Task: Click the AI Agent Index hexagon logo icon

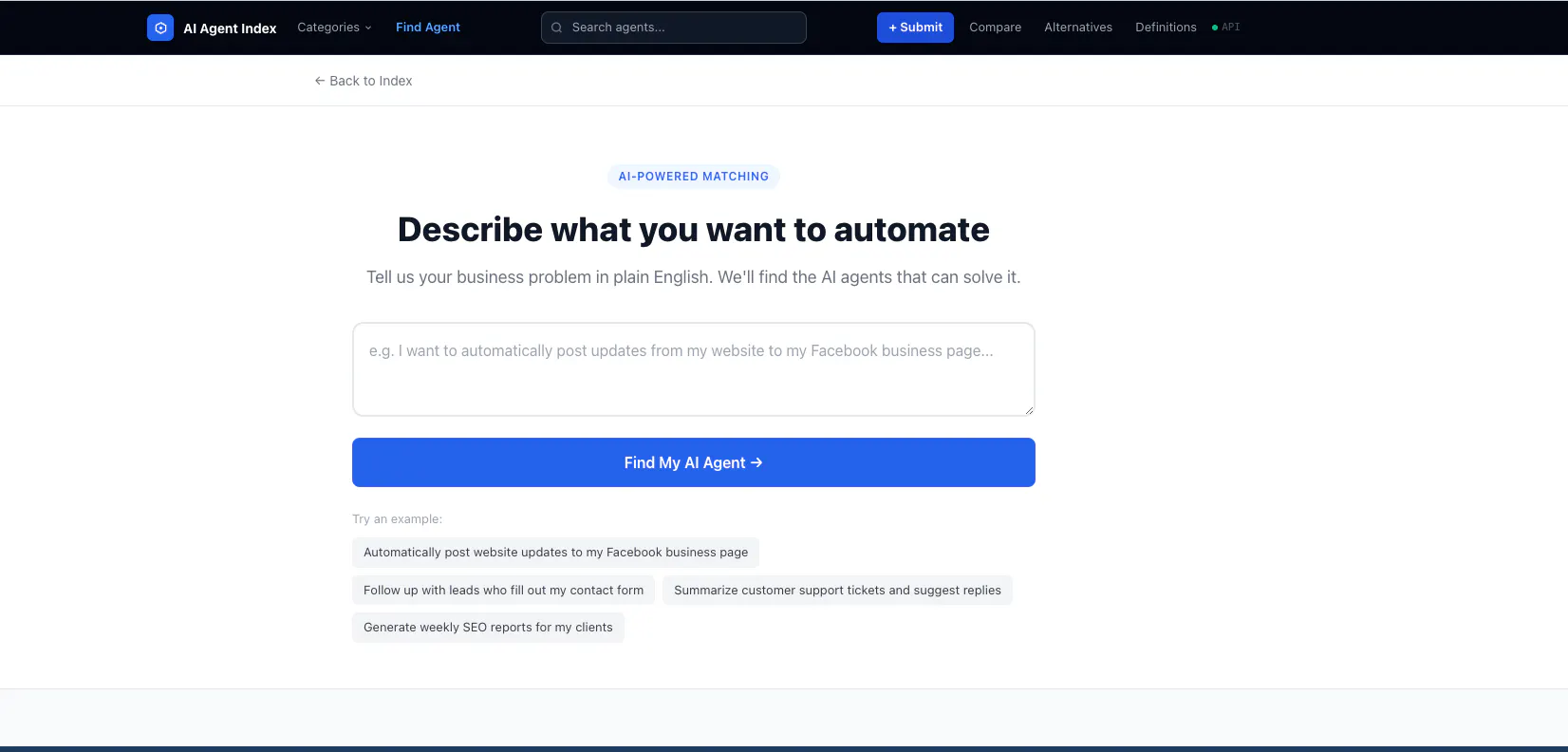Action: (160, 28)
